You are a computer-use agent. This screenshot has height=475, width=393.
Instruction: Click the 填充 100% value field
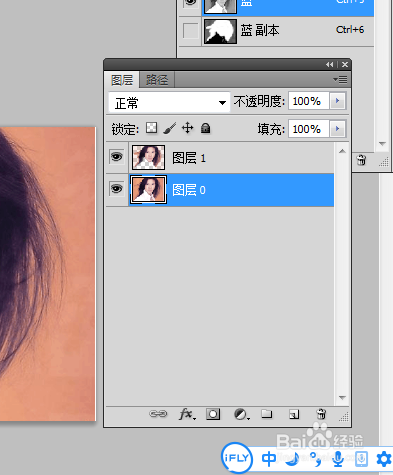click(309, 129)
